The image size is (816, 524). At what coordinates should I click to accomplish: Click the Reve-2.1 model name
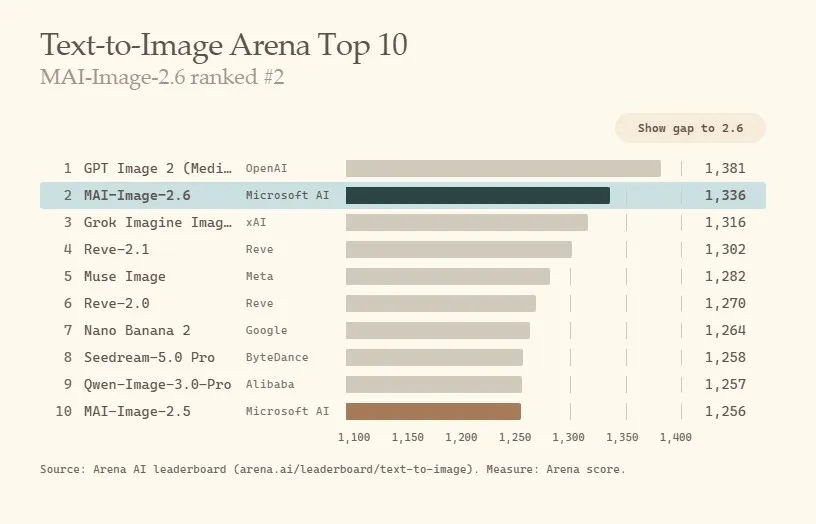[x=117, y=249]
